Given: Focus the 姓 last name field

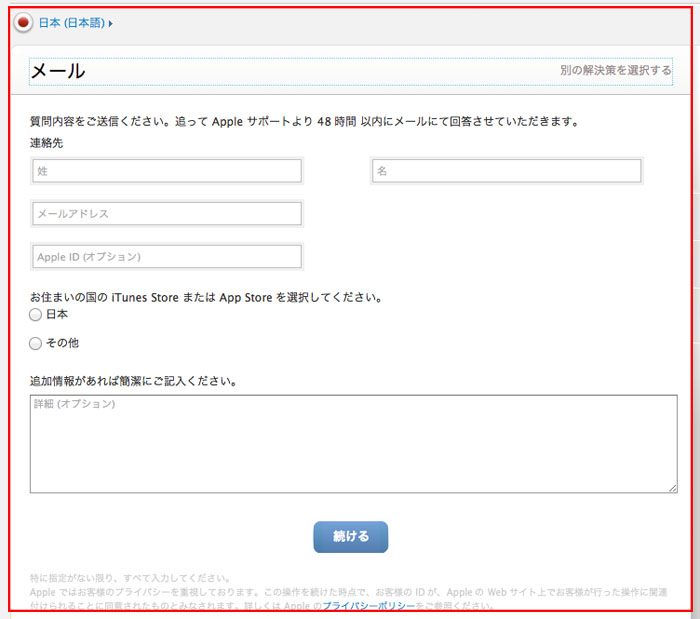Looking at the screenshot, I should (167, 171).
